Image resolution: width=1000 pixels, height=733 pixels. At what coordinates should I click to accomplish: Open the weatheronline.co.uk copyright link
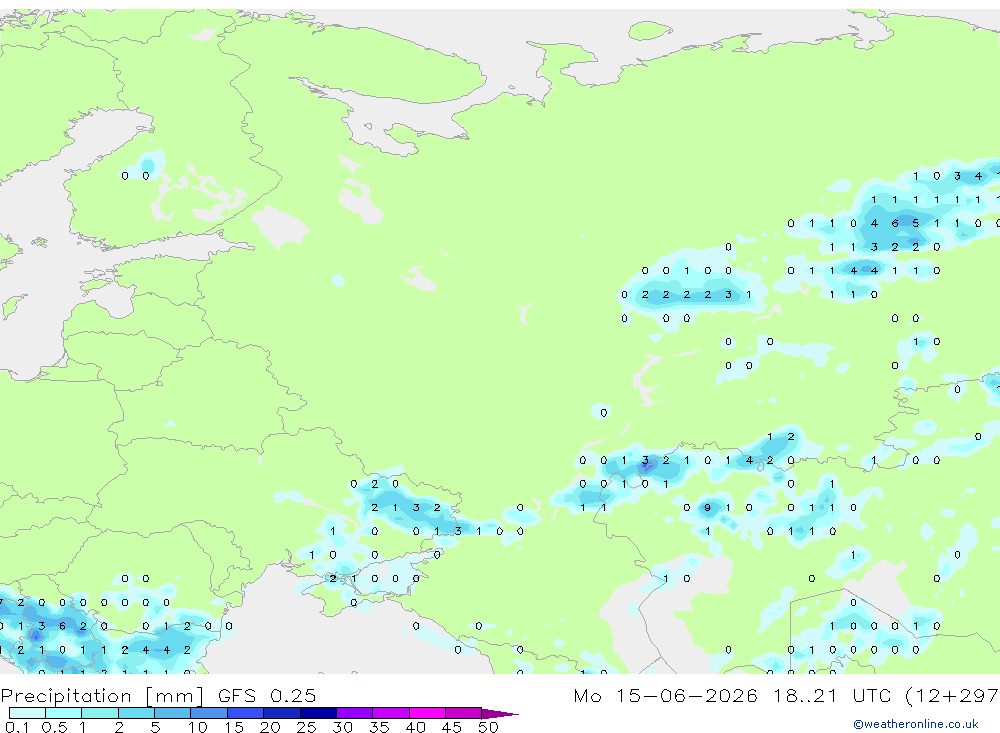pyautogui.click(x=916, y=724)
